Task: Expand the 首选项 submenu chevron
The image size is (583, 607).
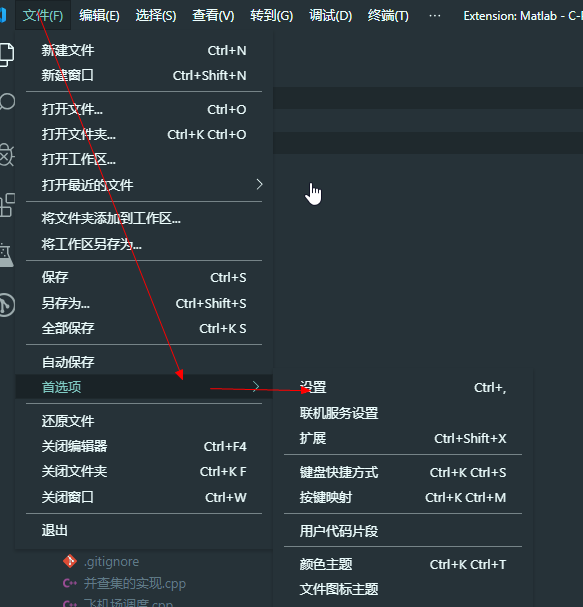Action: tap(255, 386)
